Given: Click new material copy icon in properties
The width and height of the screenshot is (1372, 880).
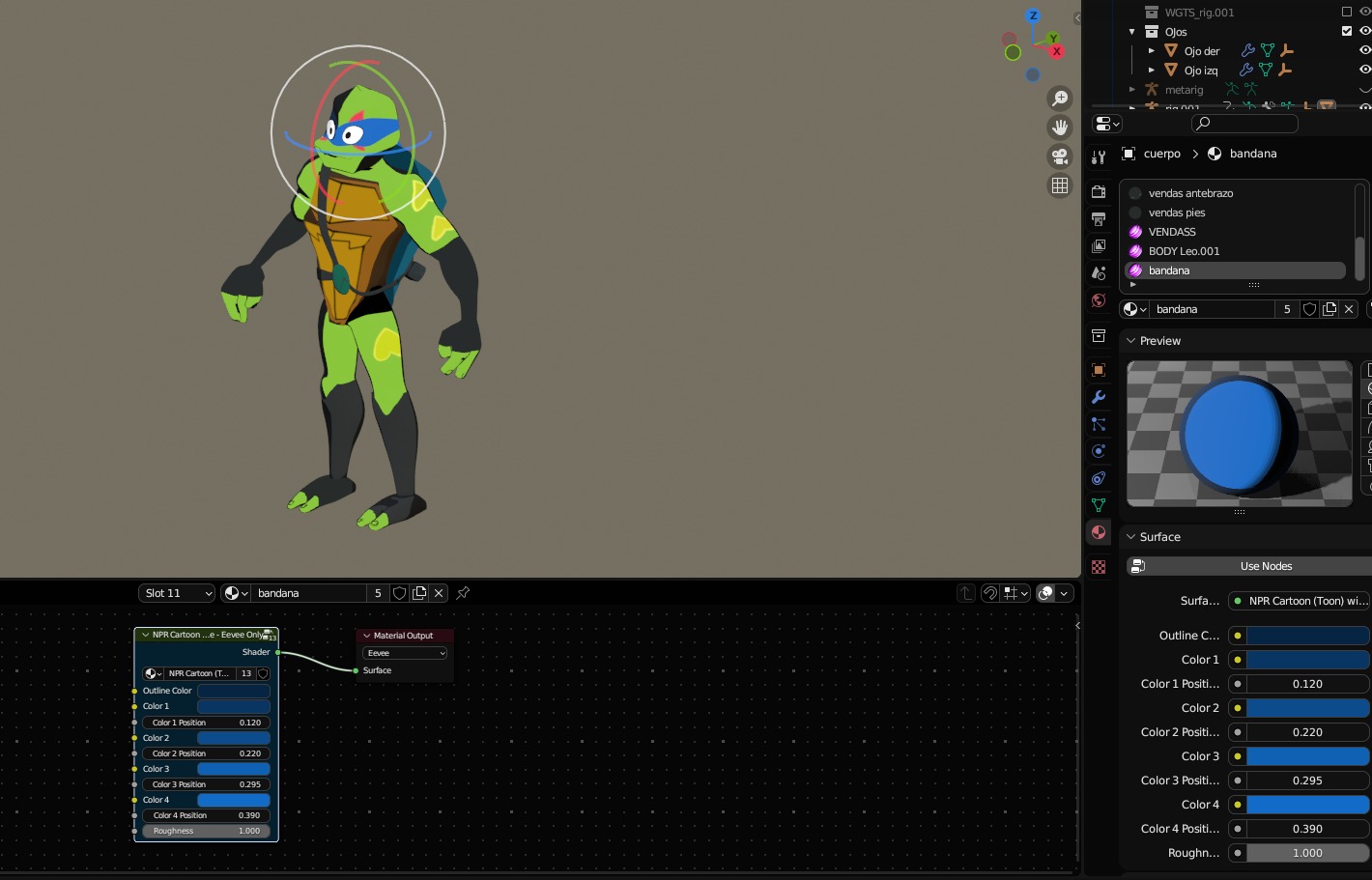Looking at the screenshot, I should (x=1329, y=309).
